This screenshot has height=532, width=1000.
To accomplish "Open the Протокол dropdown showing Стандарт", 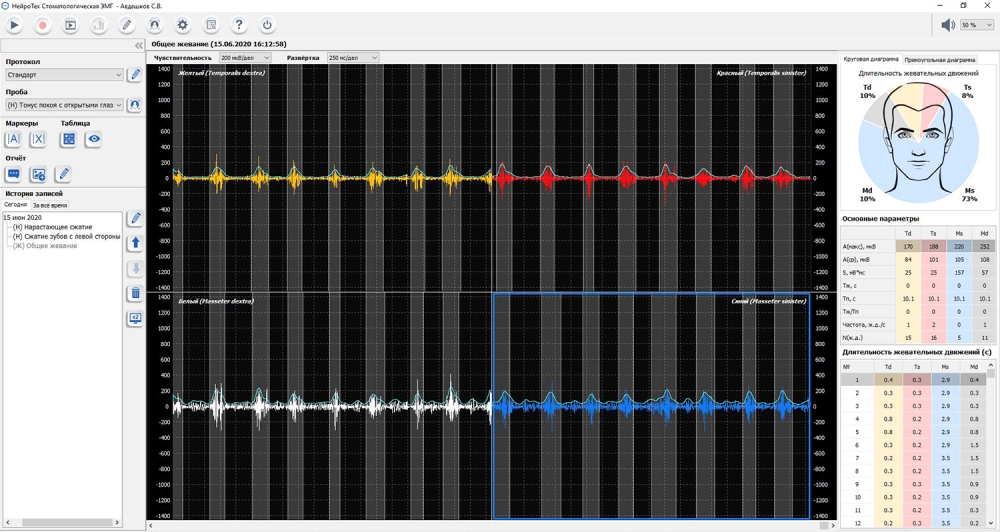I will (64, 75).
